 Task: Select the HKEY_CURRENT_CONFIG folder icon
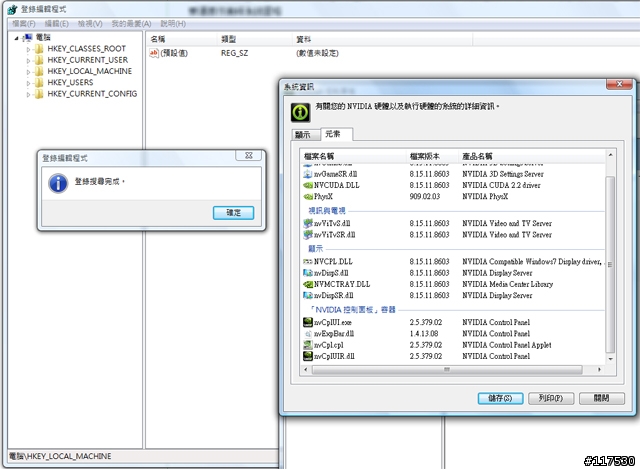pos(39,94)
